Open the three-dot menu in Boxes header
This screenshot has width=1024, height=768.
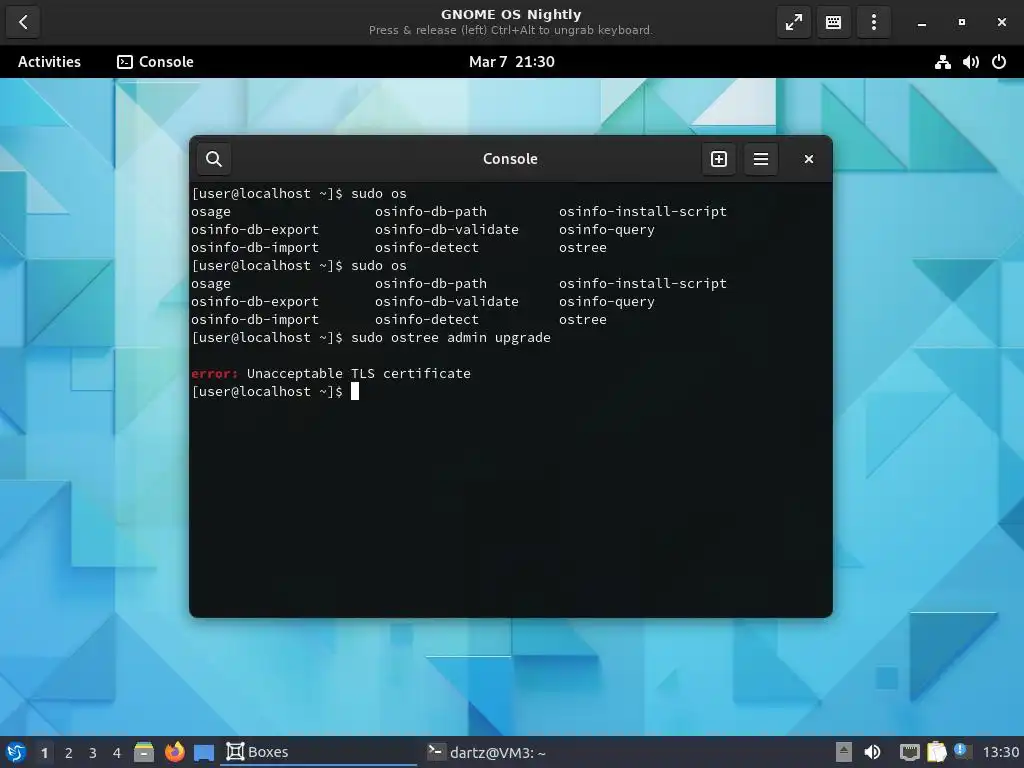click(873, 22)
